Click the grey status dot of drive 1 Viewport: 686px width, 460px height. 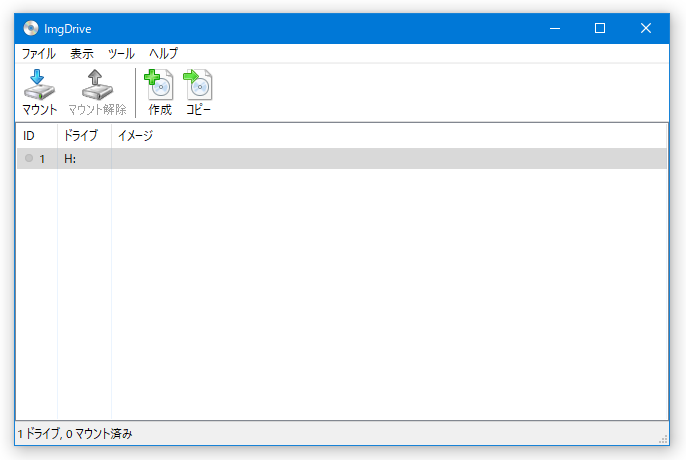click(29, 158)
